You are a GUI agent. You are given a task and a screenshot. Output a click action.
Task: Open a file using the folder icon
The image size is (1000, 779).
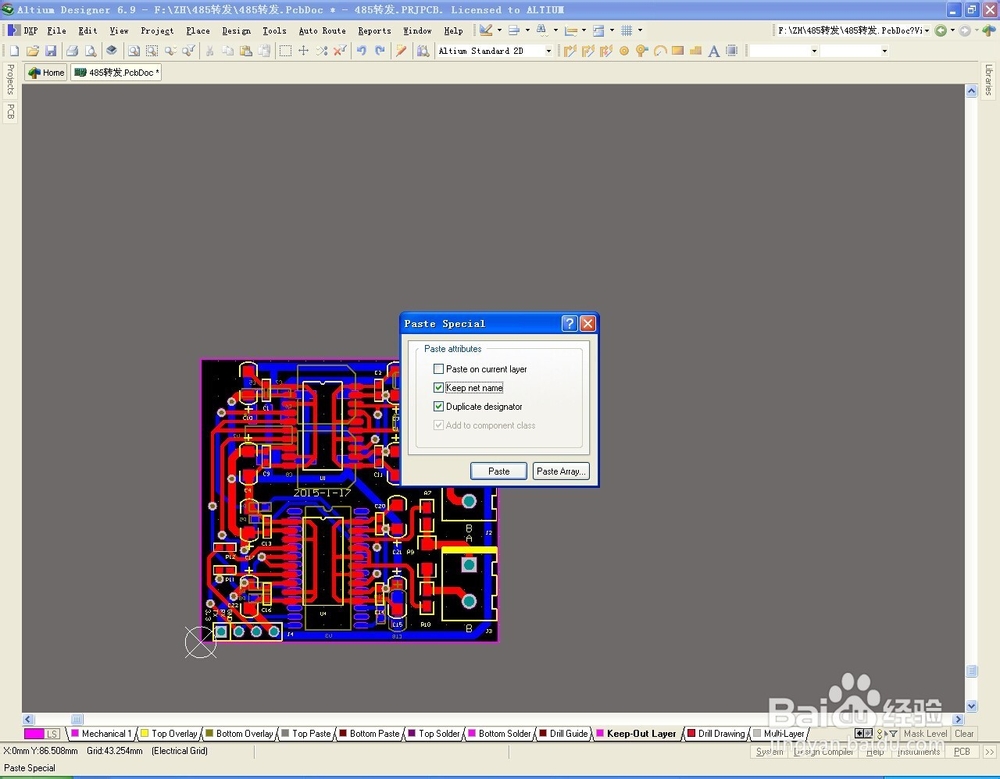pyautogui.click(x=32, y=50)
